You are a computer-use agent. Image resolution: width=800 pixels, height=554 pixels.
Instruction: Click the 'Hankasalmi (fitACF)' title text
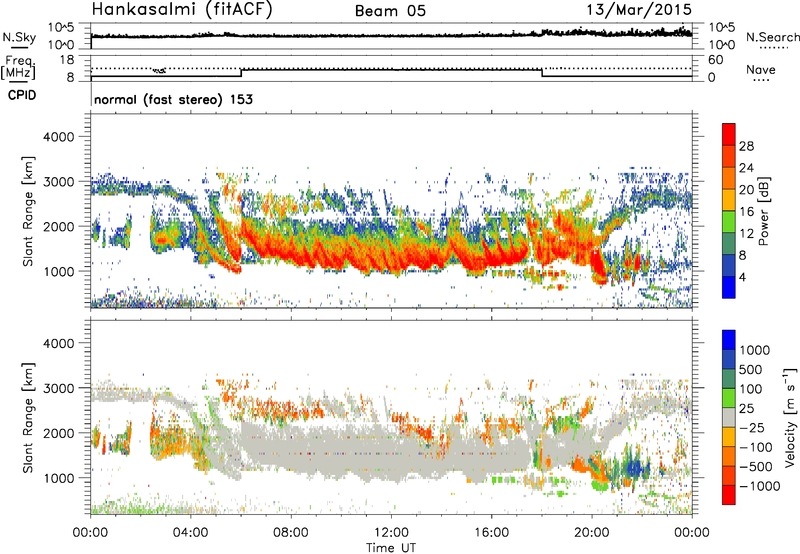(x=182, y=10)
